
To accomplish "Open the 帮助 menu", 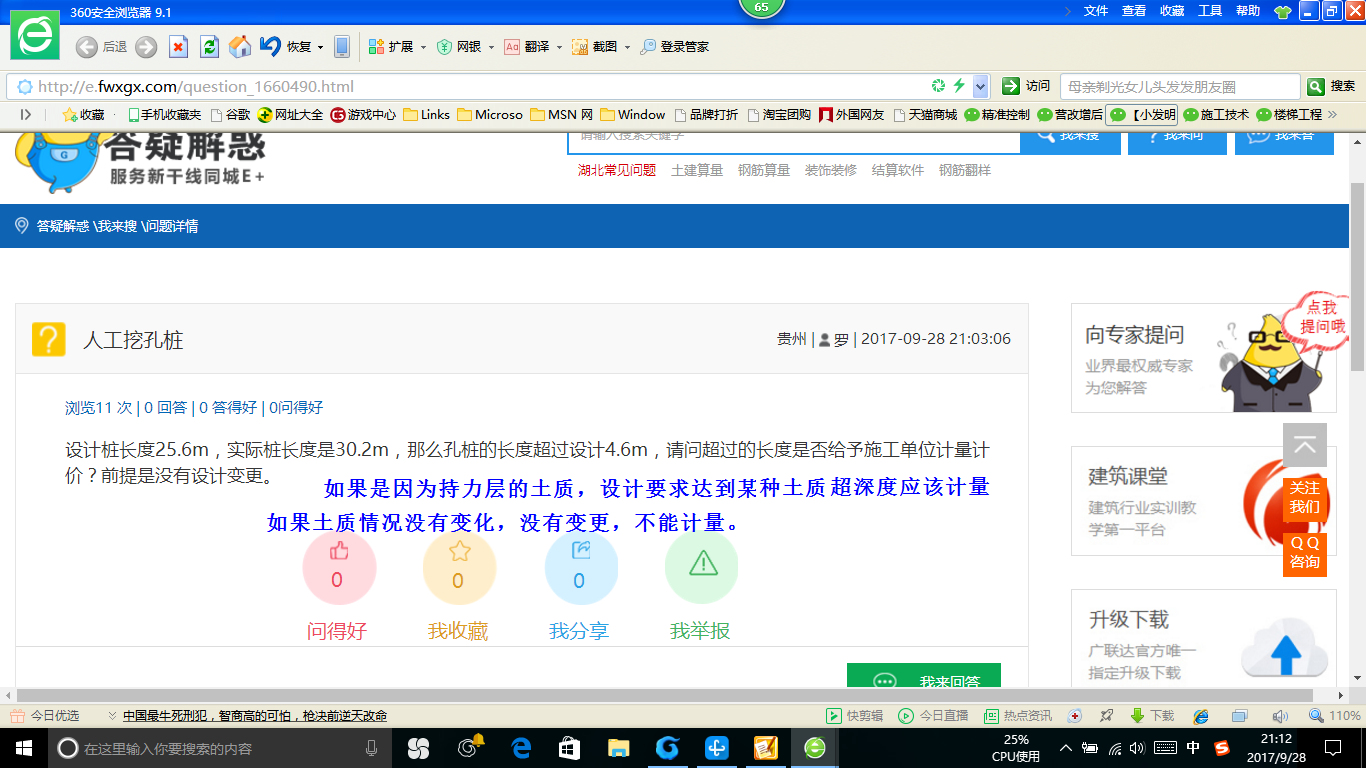I will 1248,11.
